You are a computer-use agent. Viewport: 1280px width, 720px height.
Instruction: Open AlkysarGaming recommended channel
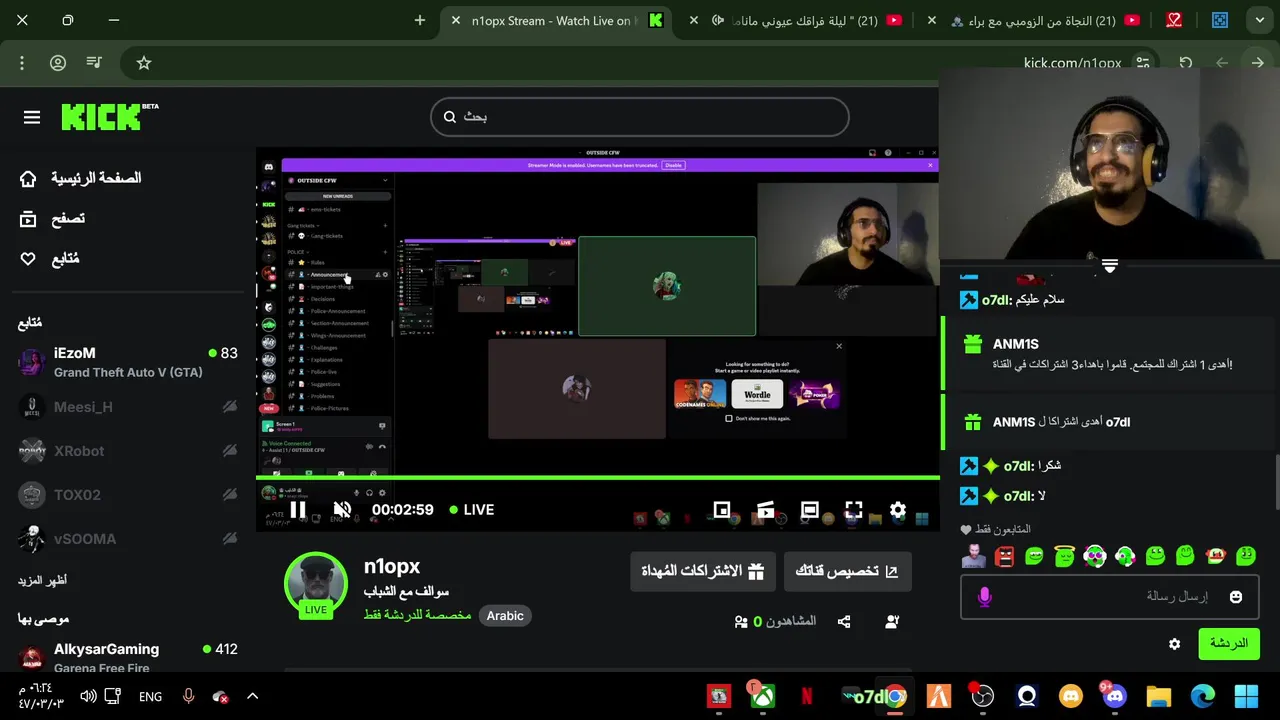[x=127, y=657]
